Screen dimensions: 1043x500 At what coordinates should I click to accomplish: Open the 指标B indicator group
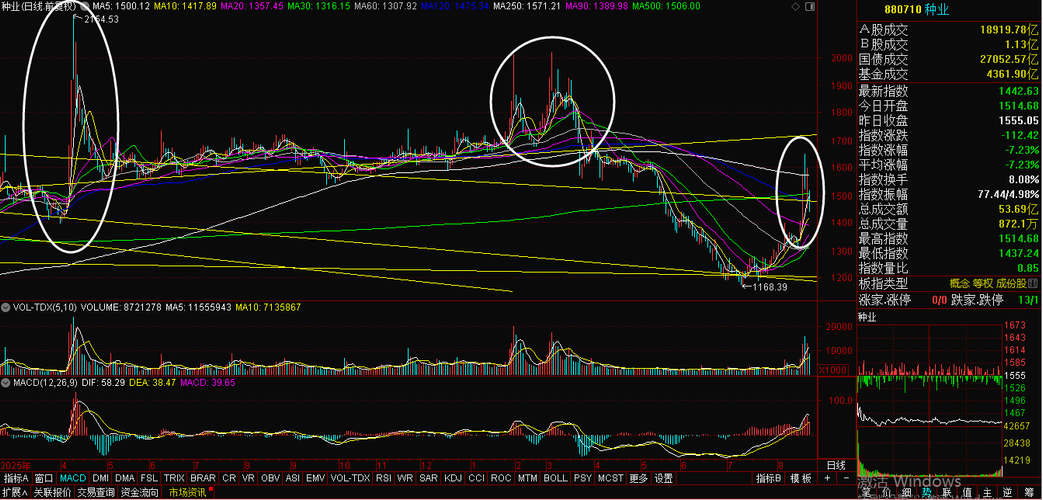(x=768, y=478)
